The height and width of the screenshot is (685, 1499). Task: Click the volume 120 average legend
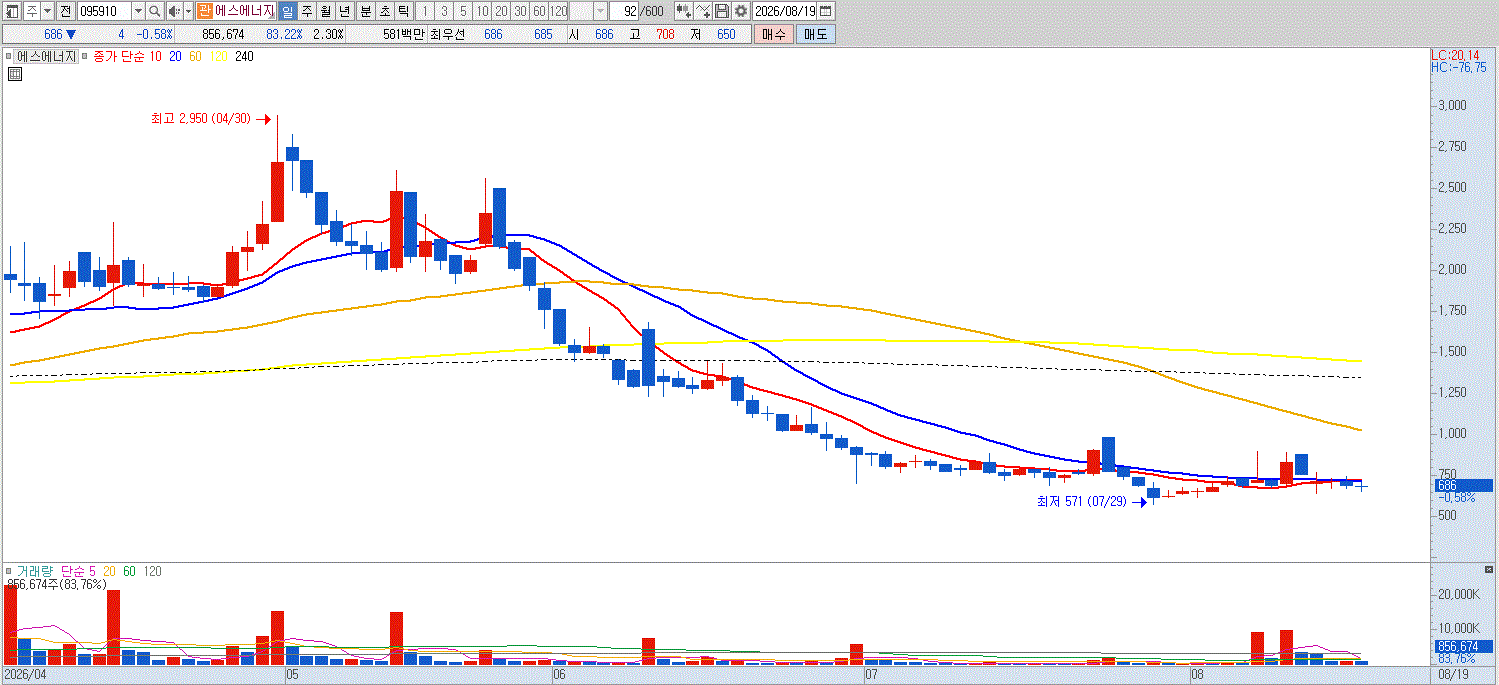click(x=153, y=571)
